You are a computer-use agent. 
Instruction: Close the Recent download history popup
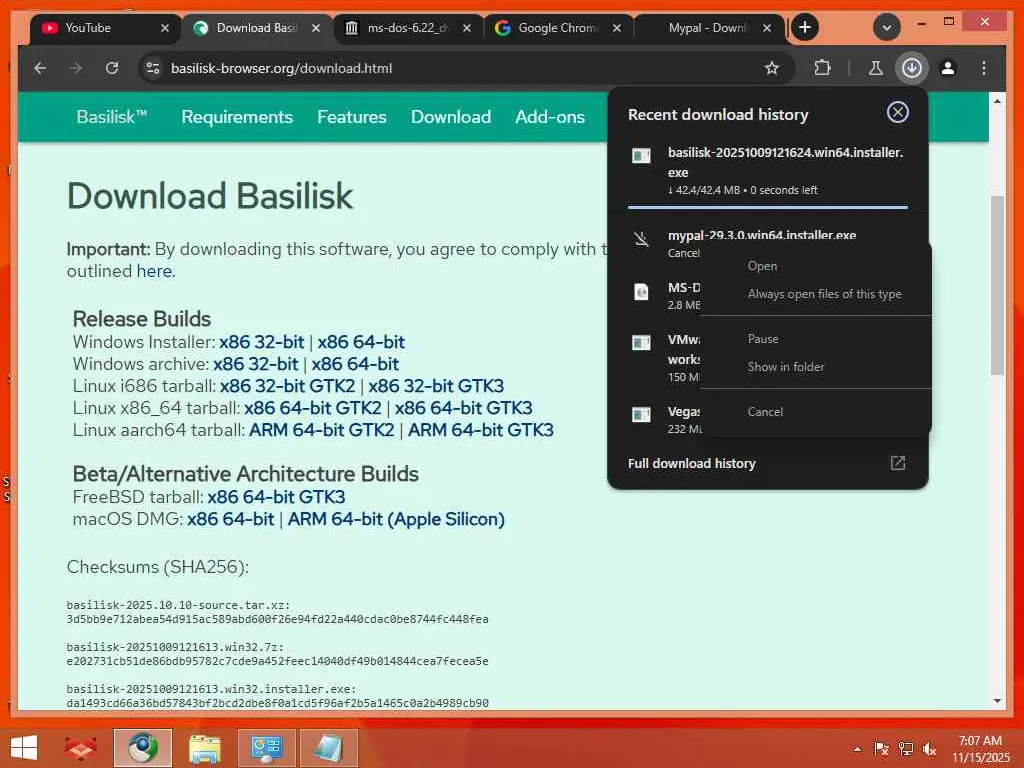click(x=897, y=112)
